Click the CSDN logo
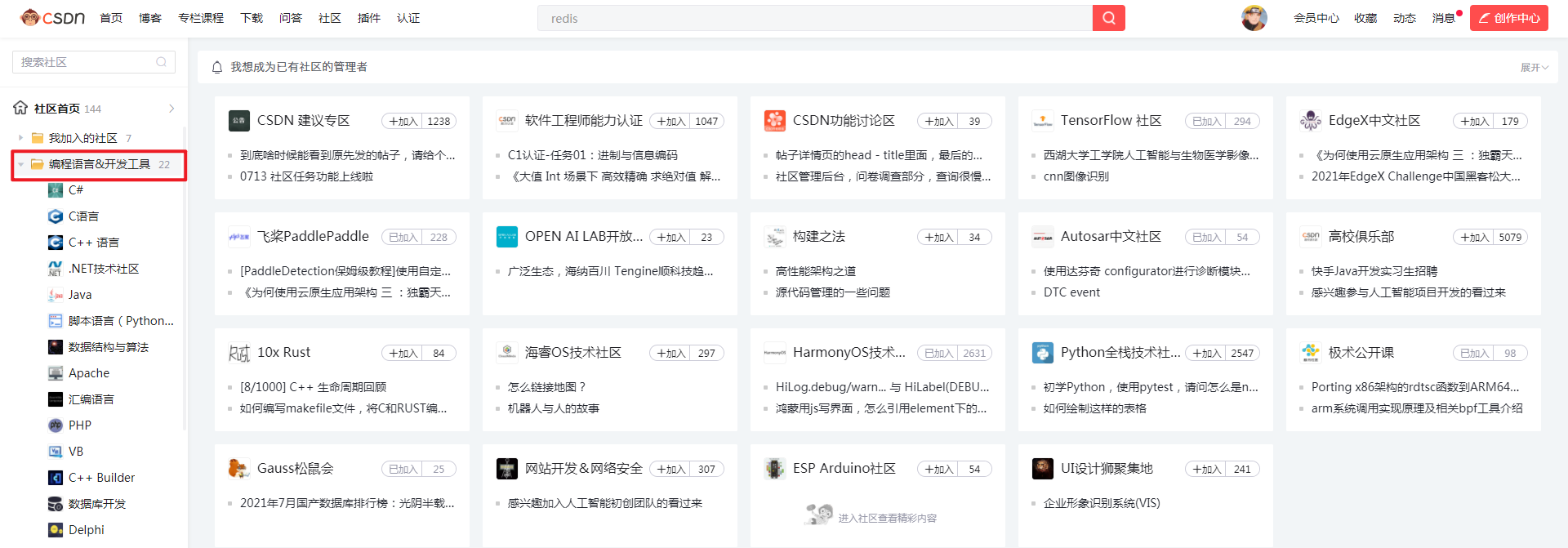Image resolution: width=1568 pixels, height=548 pixels. point(53,18)
